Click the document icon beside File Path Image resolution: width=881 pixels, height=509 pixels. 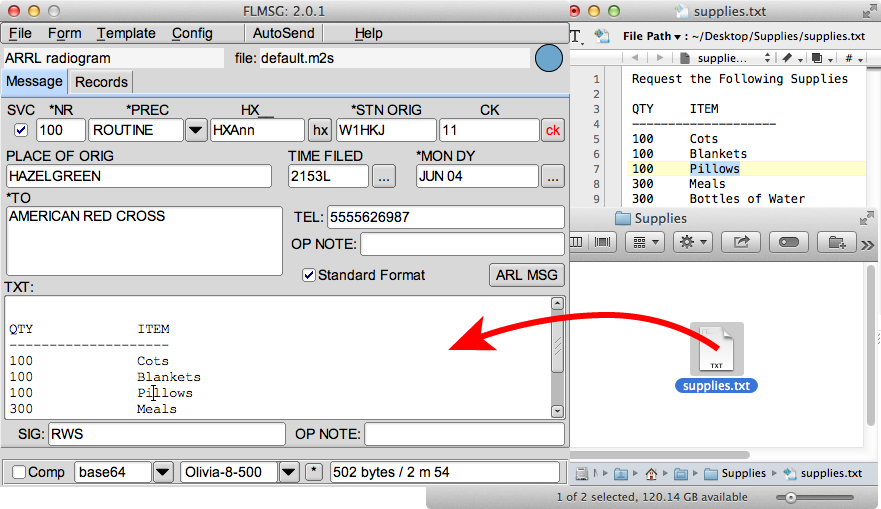[602, 36]
